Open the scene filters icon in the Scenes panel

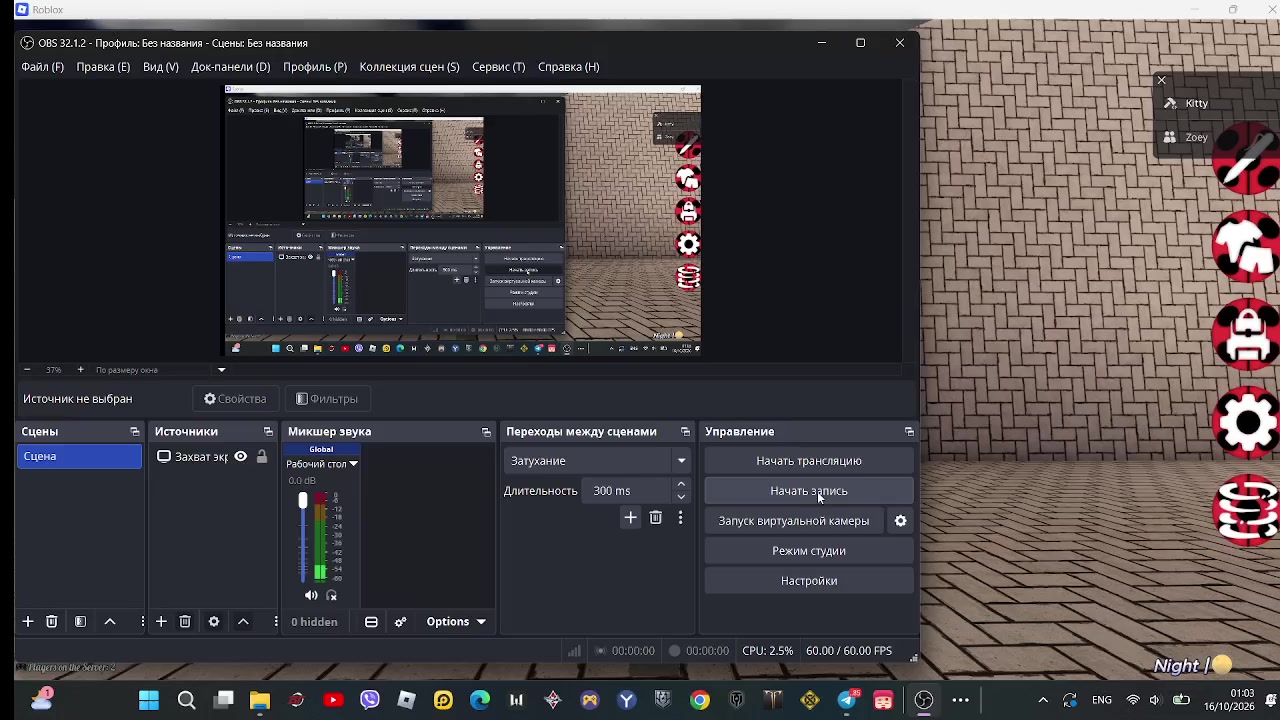(x=80, y=622)
